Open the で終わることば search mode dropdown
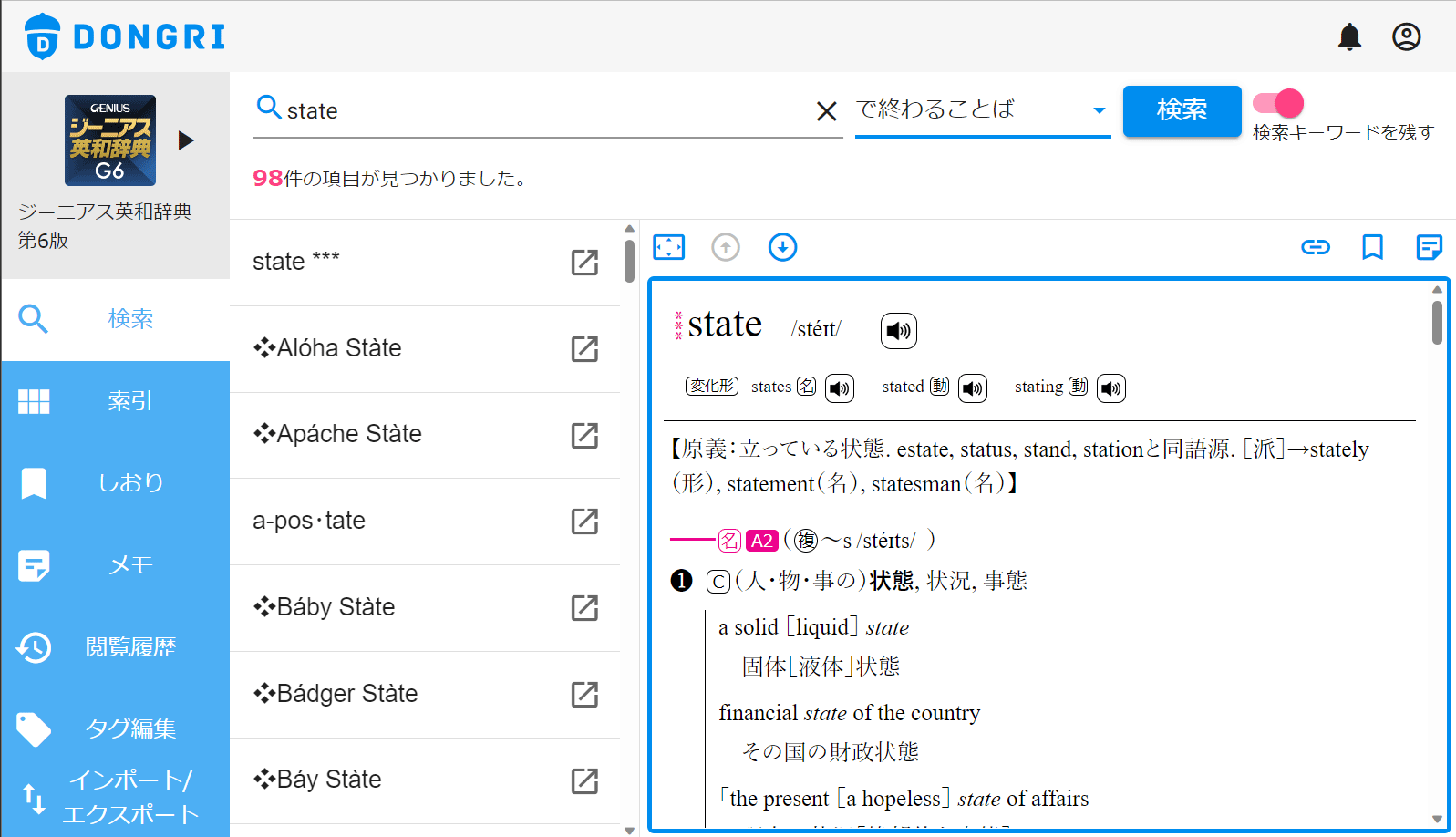The height and width of the screenshot is (837, 1456). click(x=983, y=110)
